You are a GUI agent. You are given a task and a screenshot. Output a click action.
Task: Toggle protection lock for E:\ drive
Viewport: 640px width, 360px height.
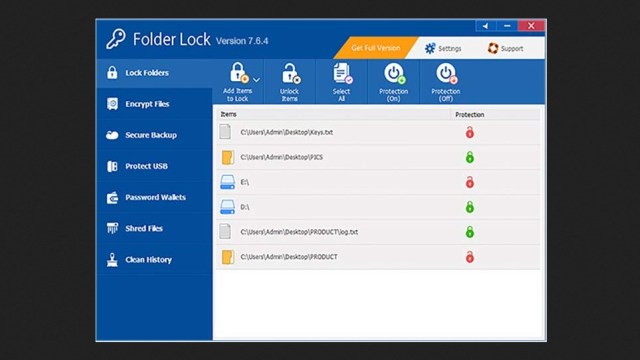coord(470,182)
